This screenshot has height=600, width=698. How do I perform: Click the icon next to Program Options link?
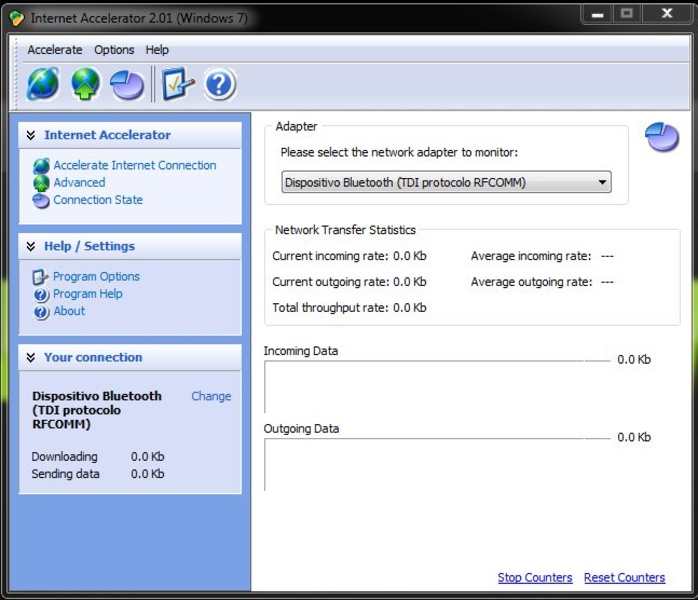[x=41, y=277]
